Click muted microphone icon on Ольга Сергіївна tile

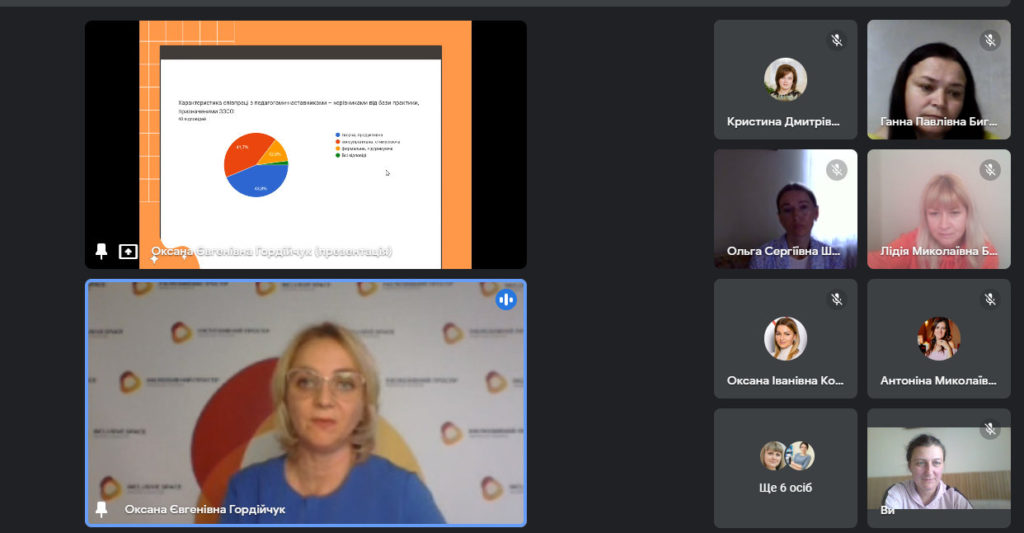[837, 170]
